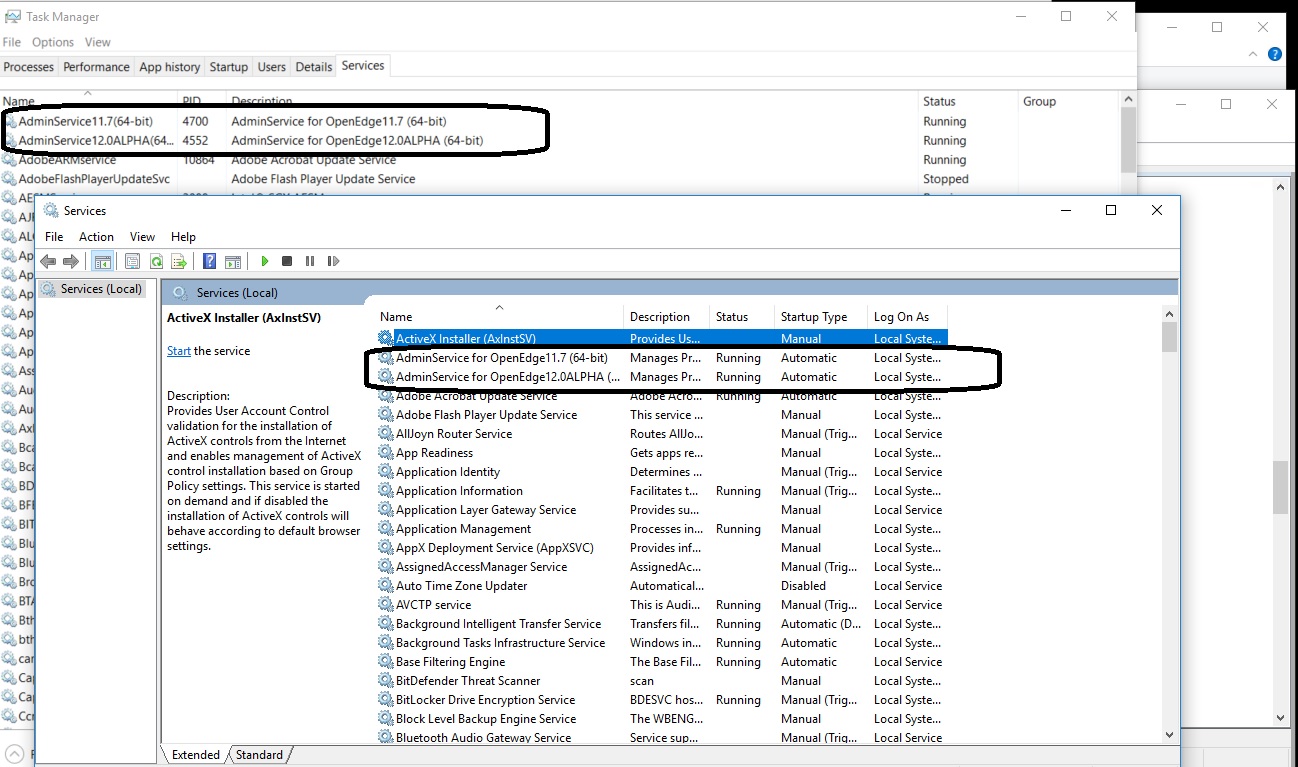Open Properties for the selected service

pos(132,261)
